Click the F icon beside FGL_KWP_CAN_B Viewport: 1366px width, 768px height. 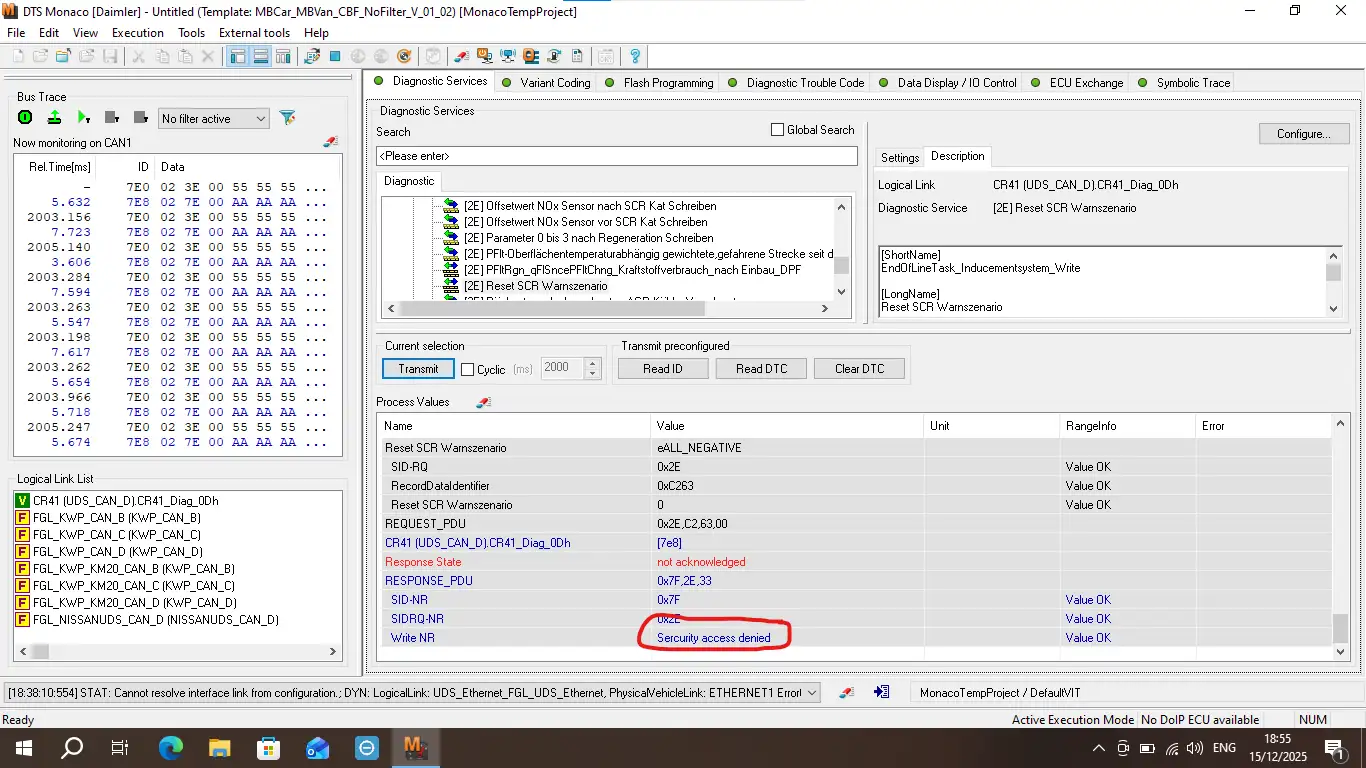click(22, 518)
